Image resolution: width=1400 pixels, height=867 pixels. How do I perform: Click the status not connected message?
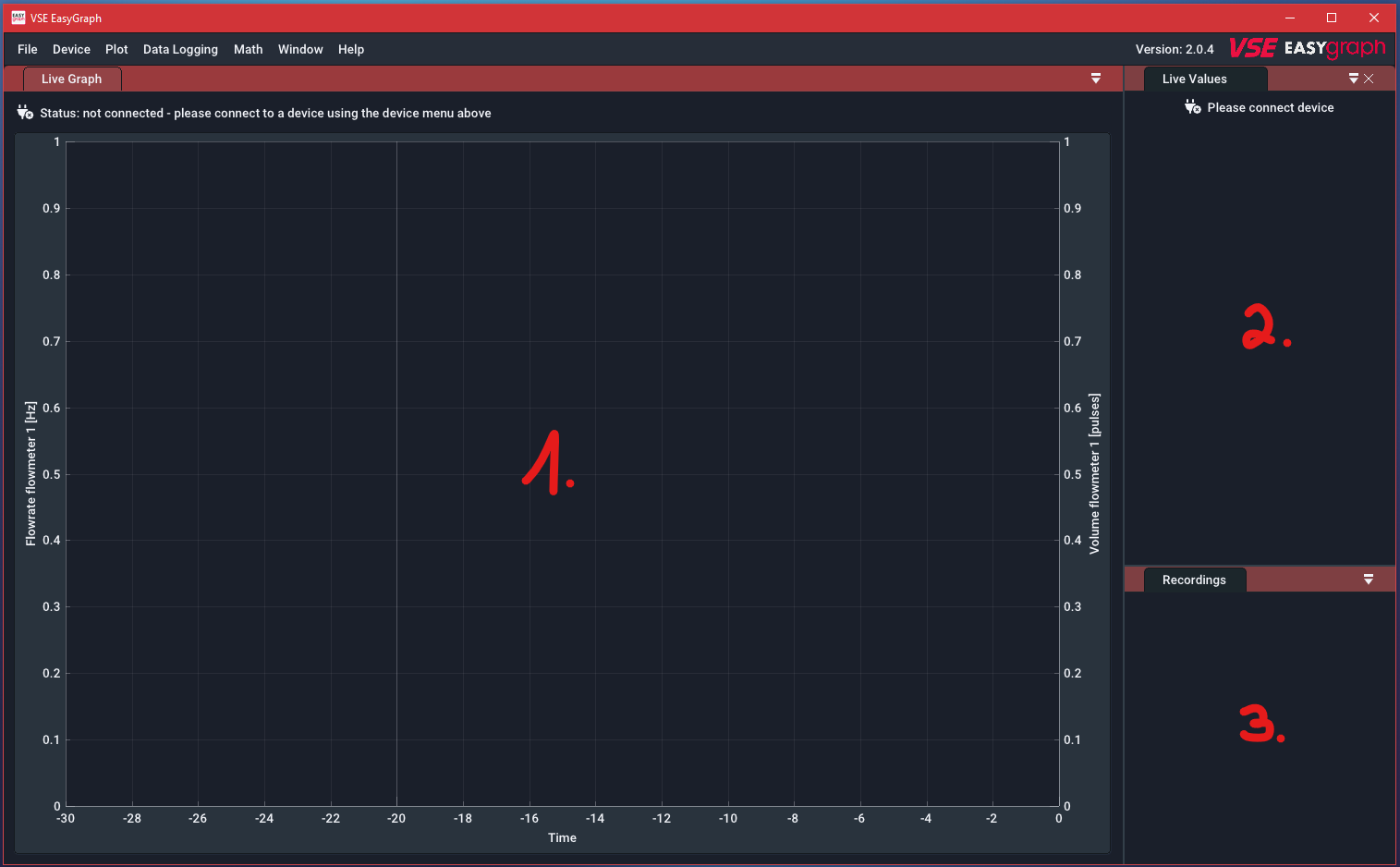coord(265,113)
